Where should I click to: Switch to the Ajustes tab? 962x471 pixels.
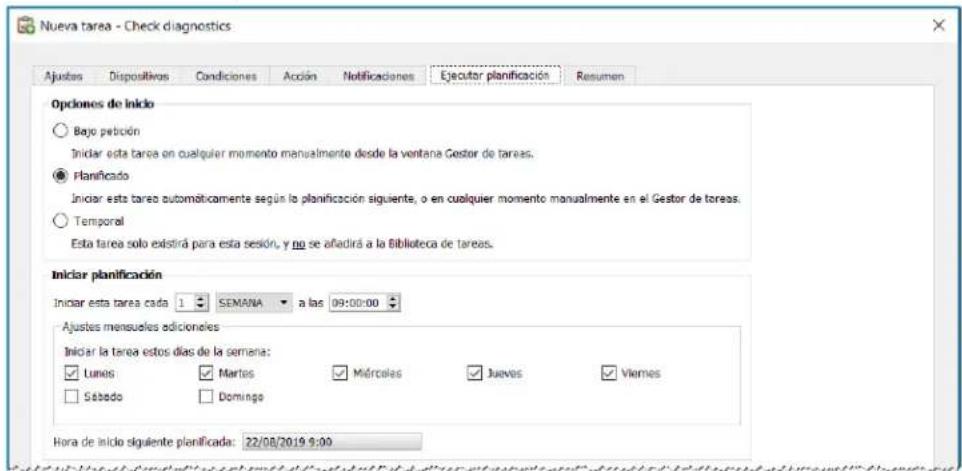click(x=63, y=77)
